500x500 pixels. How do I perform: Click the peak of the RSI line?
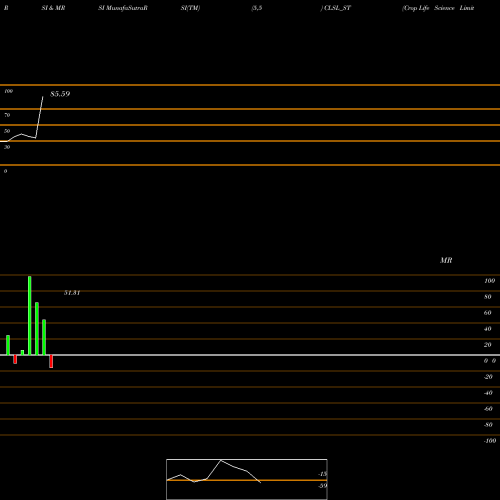43,97
